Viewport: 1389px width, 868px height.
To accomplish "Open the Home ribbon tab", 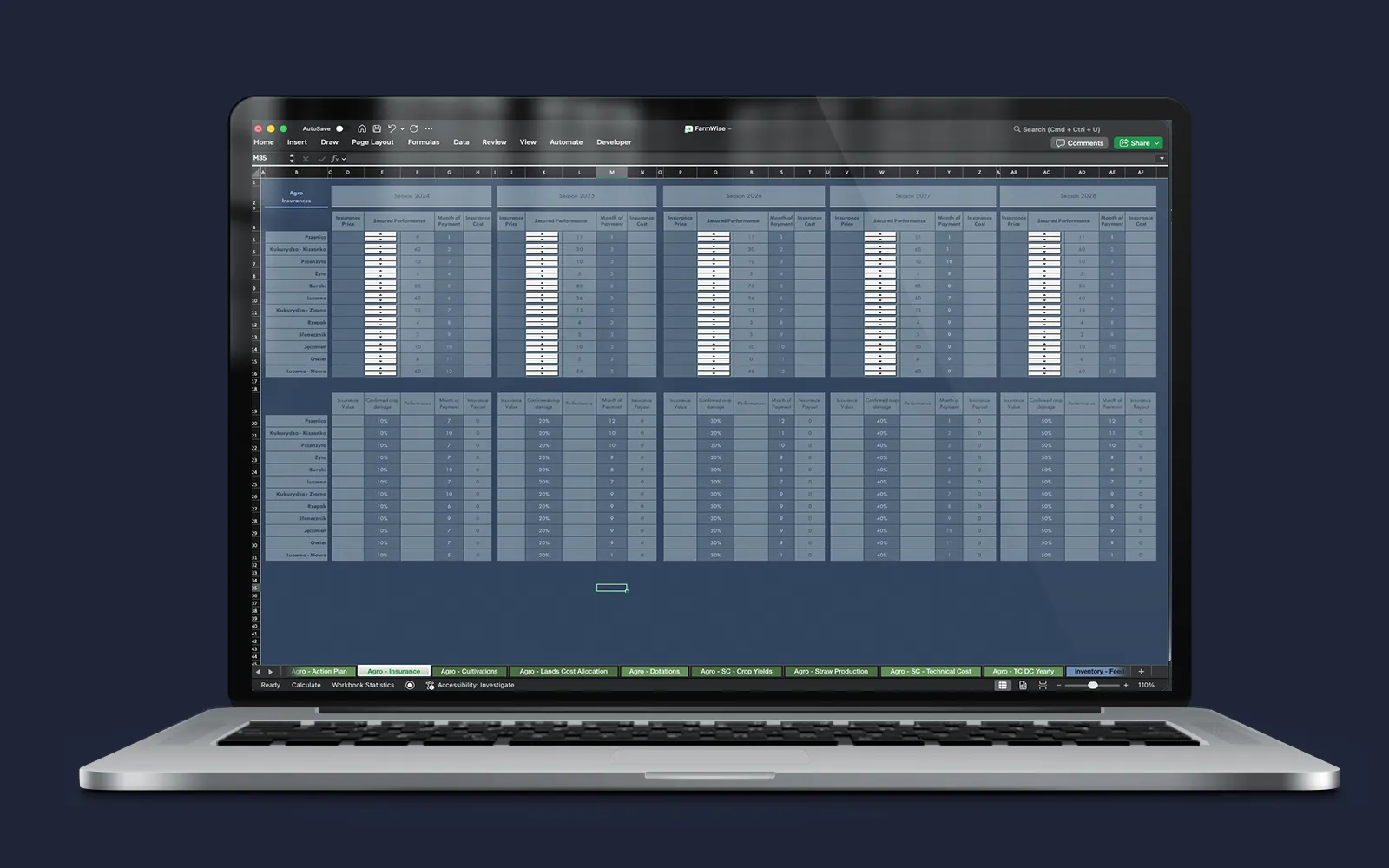I will (264, 142).
